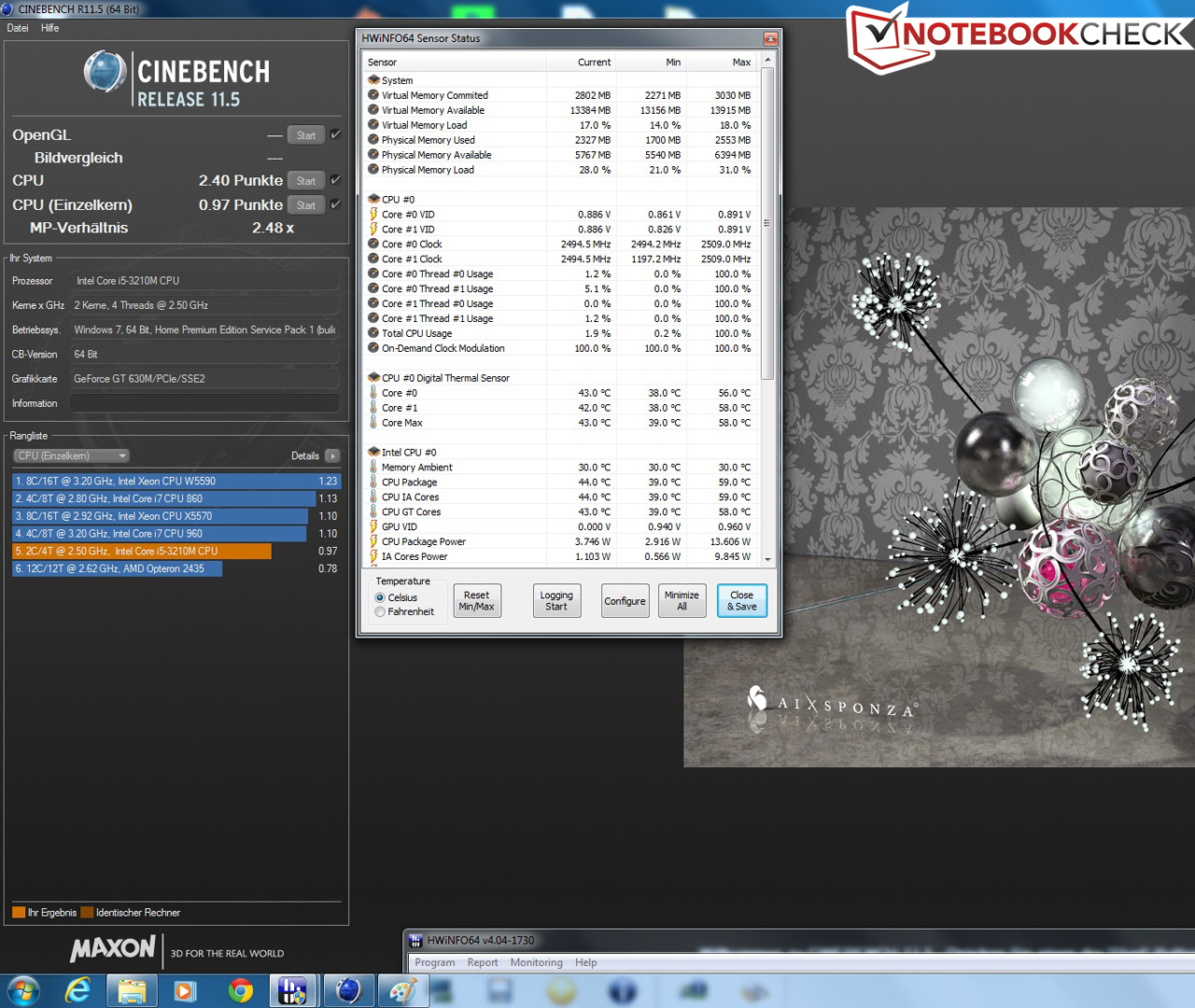Screen dimensions: 1195x1008
Task: Click the System sensor group icon
Action: pyautogui.click(x=373, y=80)
